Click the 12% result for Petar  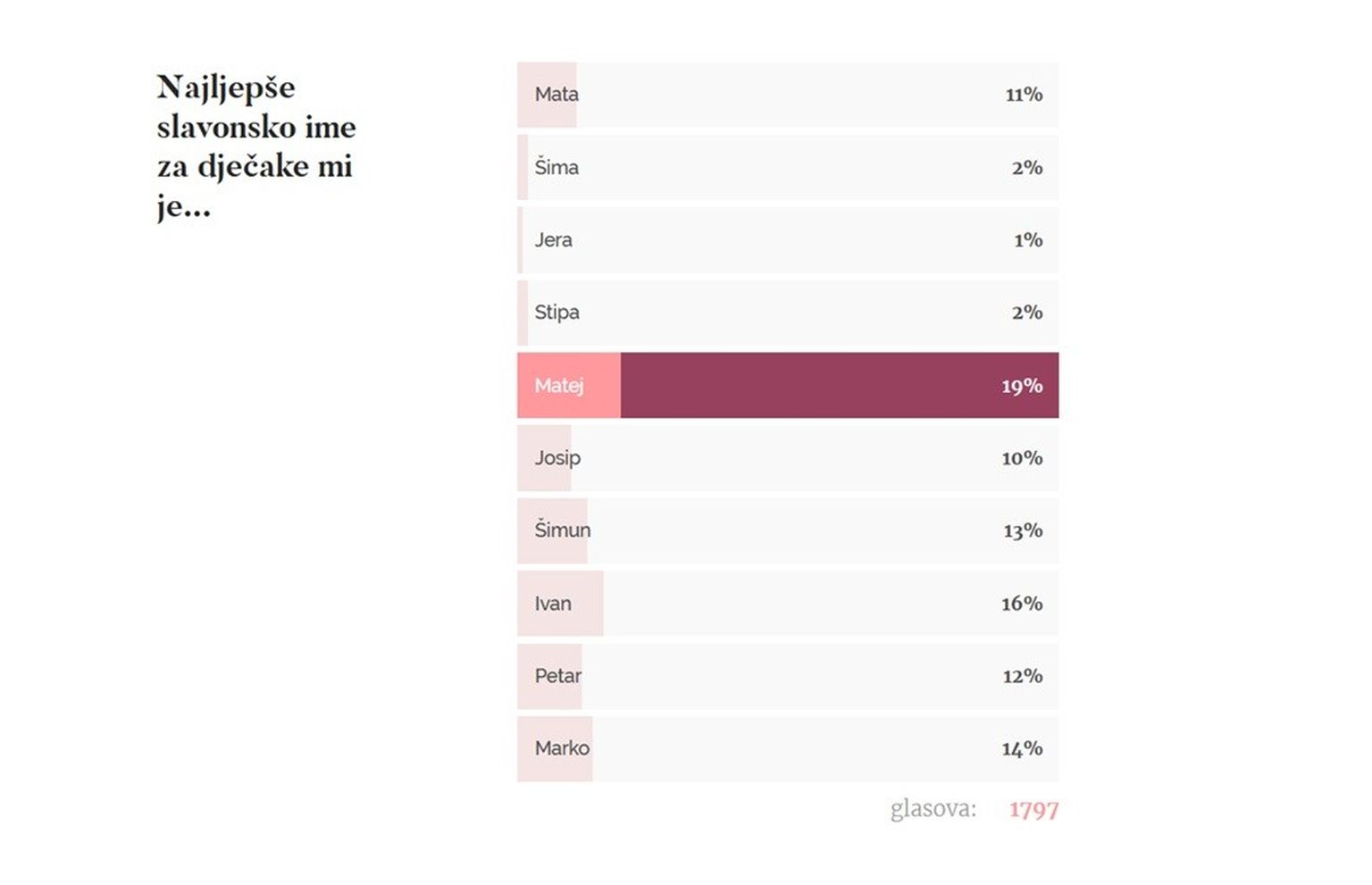click(x=1023, y=676)
